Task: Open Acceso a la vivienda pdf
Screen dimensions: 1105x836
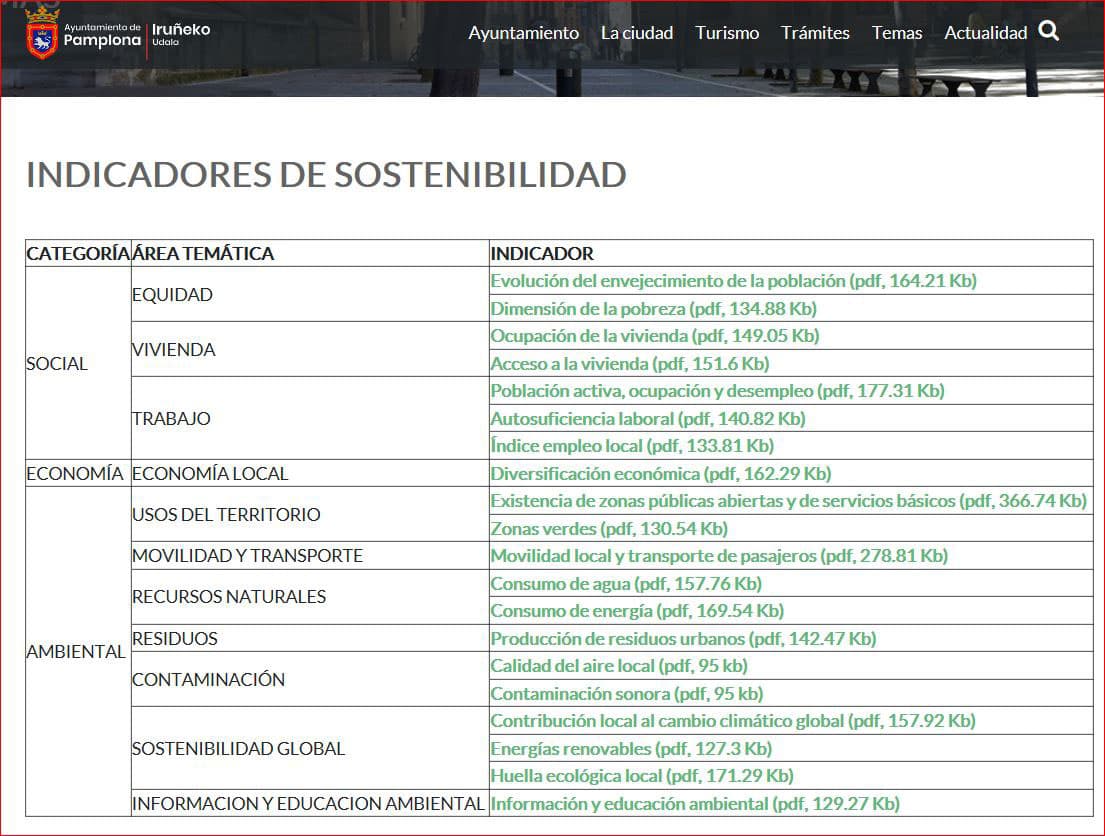Action: 630,364
